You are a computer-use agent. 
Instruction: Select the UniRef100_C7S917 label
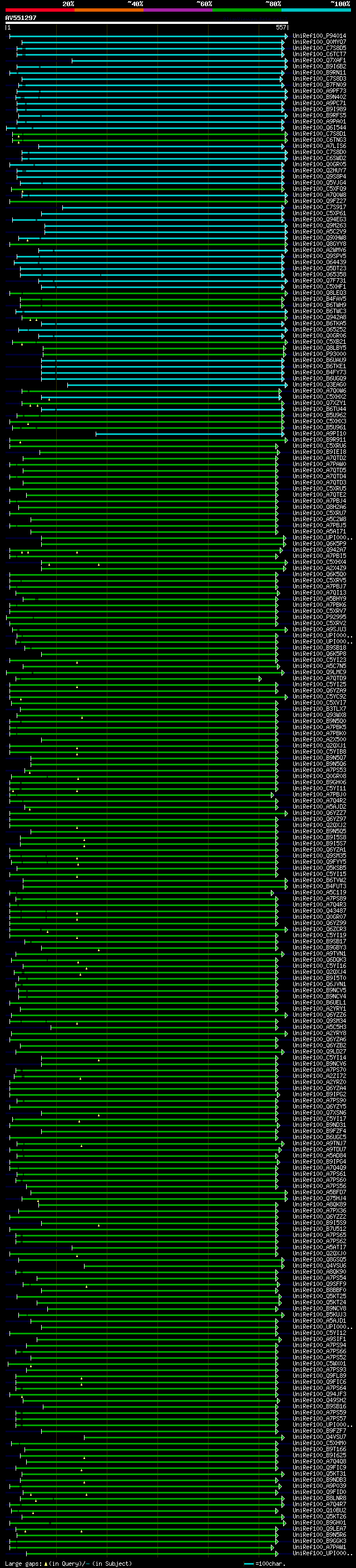(319, 207)
